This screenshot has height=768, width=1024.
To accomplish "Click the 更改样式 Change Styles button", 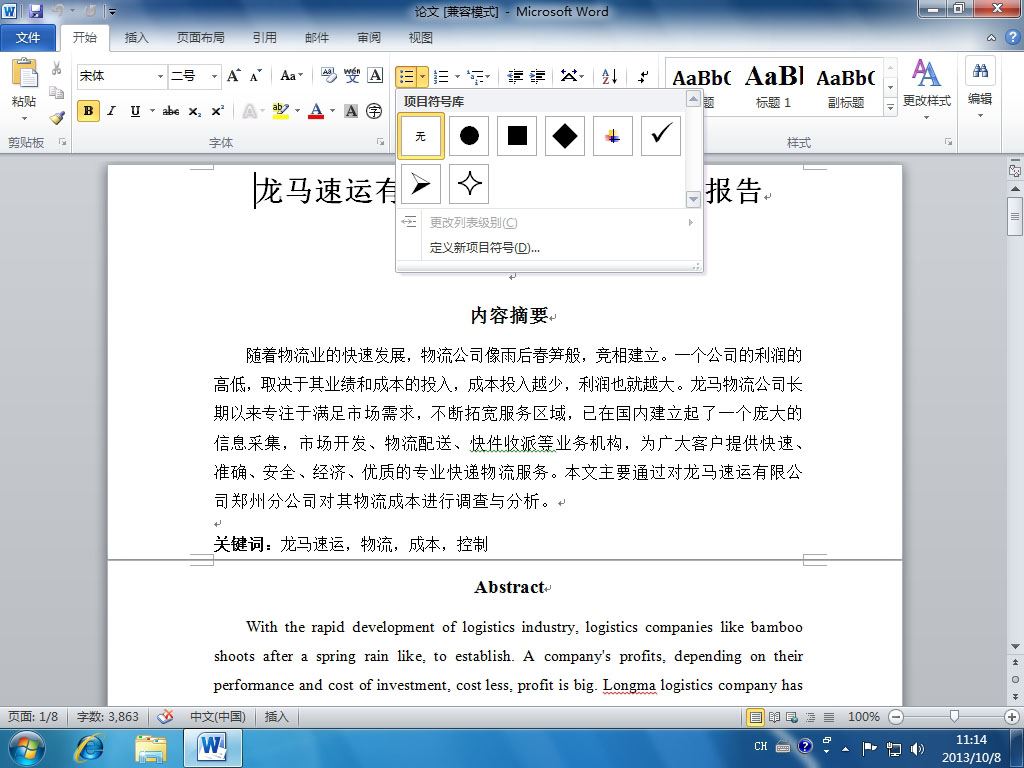I will [x=927, y=89].
